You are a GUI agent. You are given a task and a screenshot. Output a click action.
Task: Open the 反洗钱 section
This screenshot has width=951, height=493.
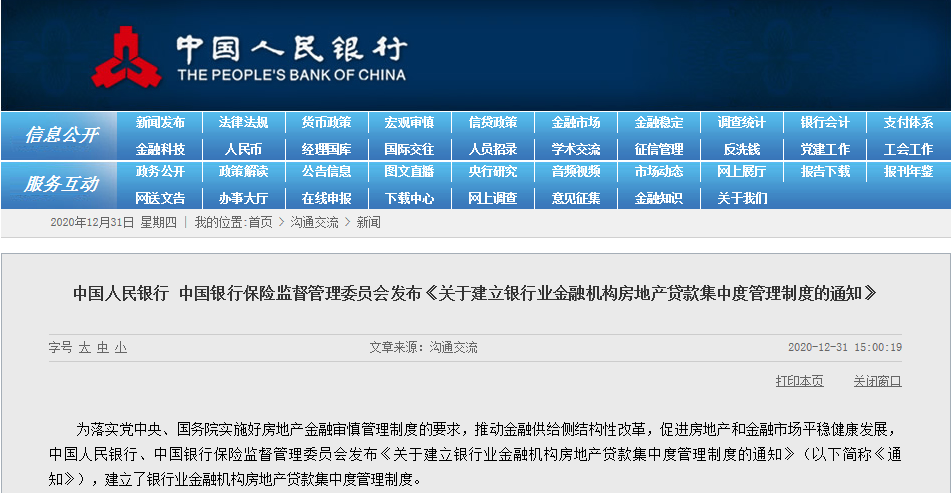(x=742, y=149)
